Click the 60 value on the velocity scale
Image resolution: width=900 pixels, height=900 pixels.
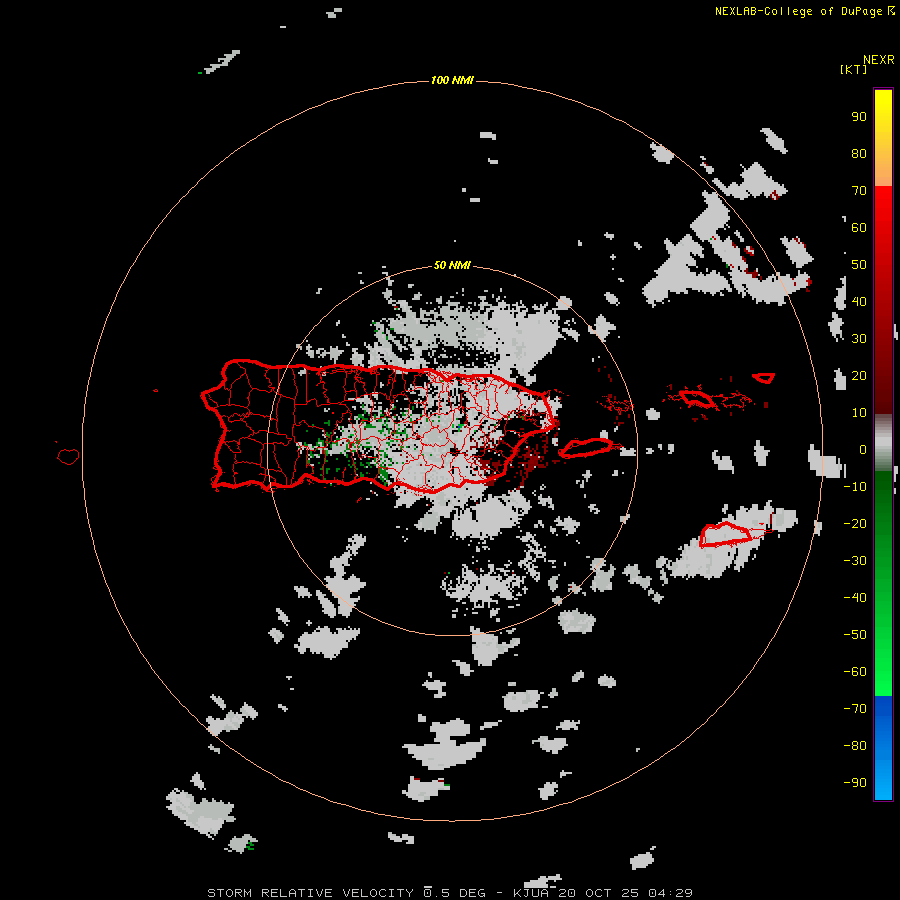859,227
